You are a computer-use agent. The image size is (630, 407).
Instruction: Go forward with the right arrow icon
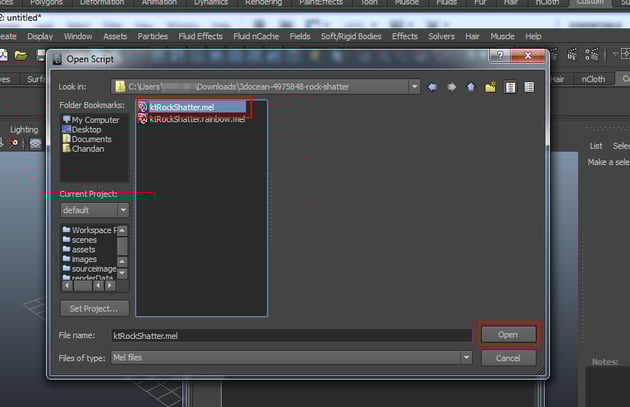coord(452,87)
